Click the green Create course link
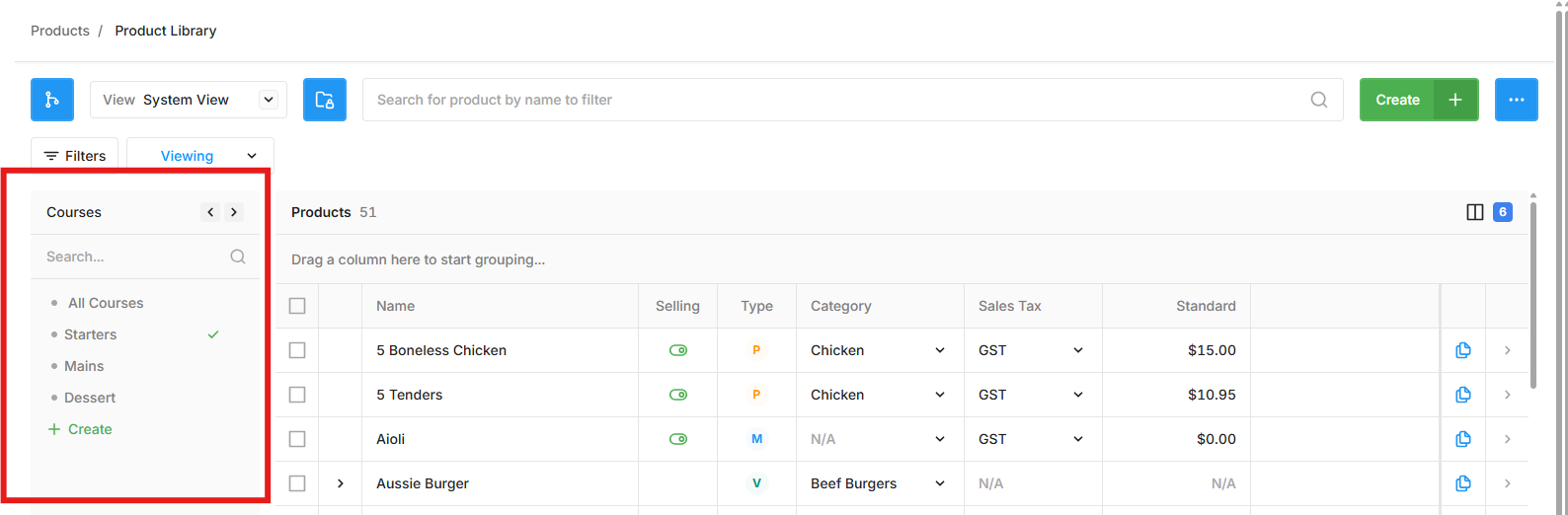 tap(80, 429)
